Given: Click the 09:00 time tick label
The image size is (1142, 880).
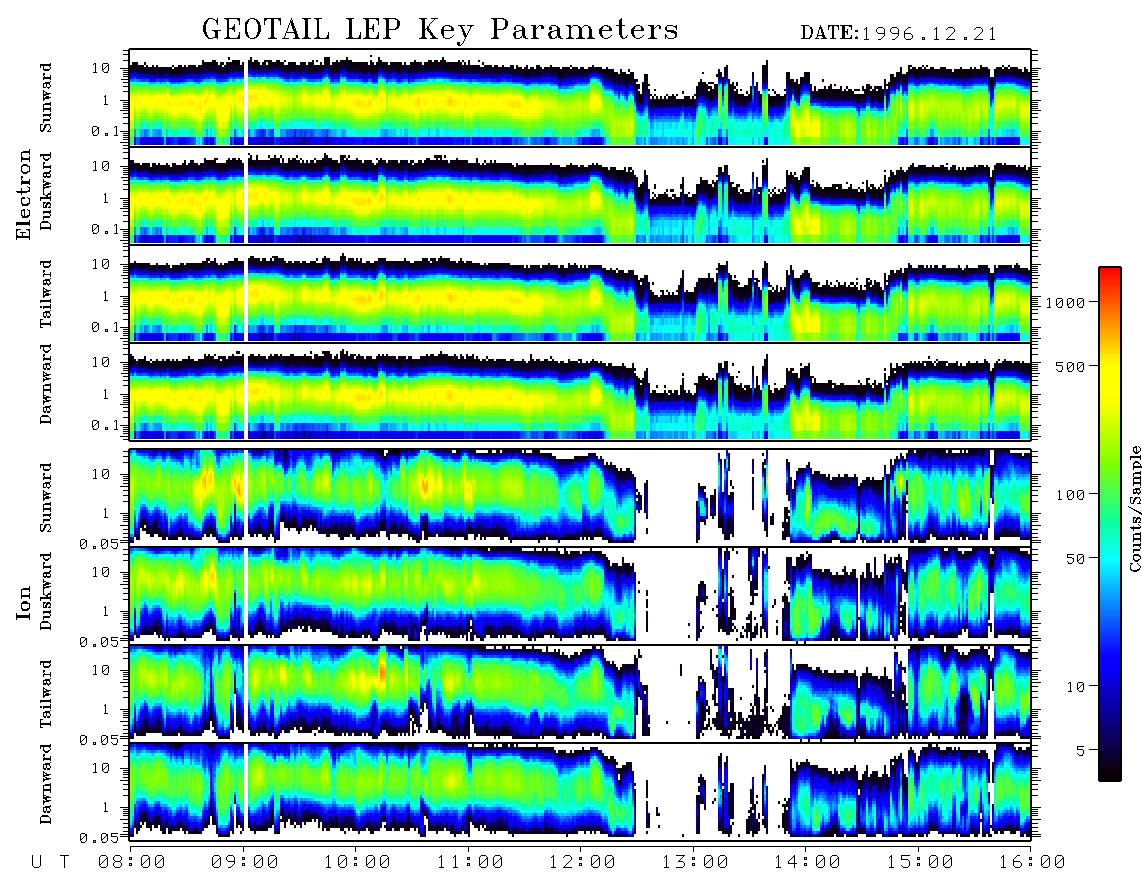Looking at the screenshot, I should [245, 863].
